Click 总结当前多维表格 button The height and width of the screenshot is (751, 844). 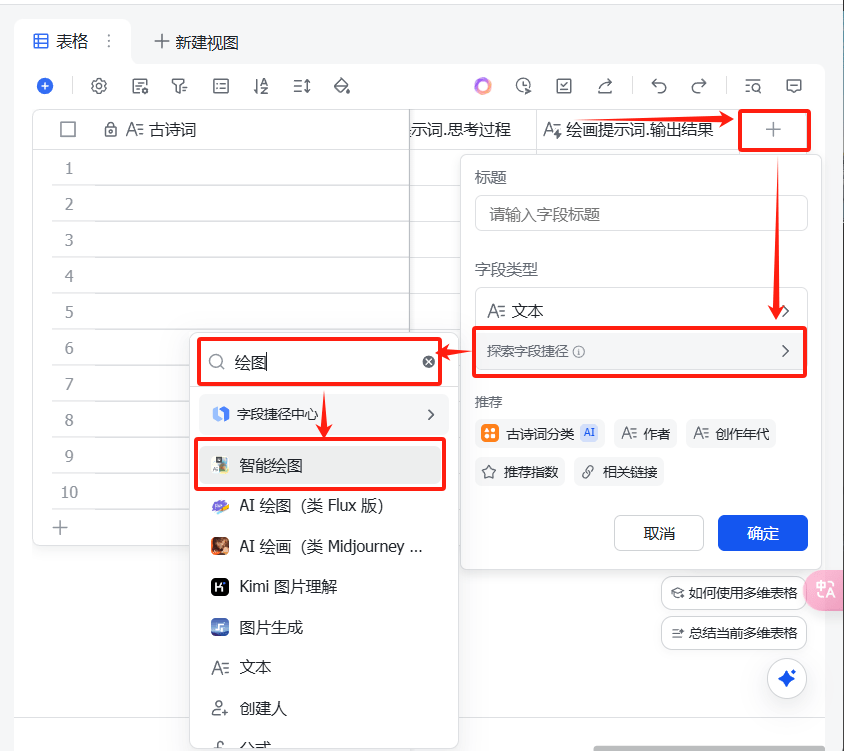[734, 633]
